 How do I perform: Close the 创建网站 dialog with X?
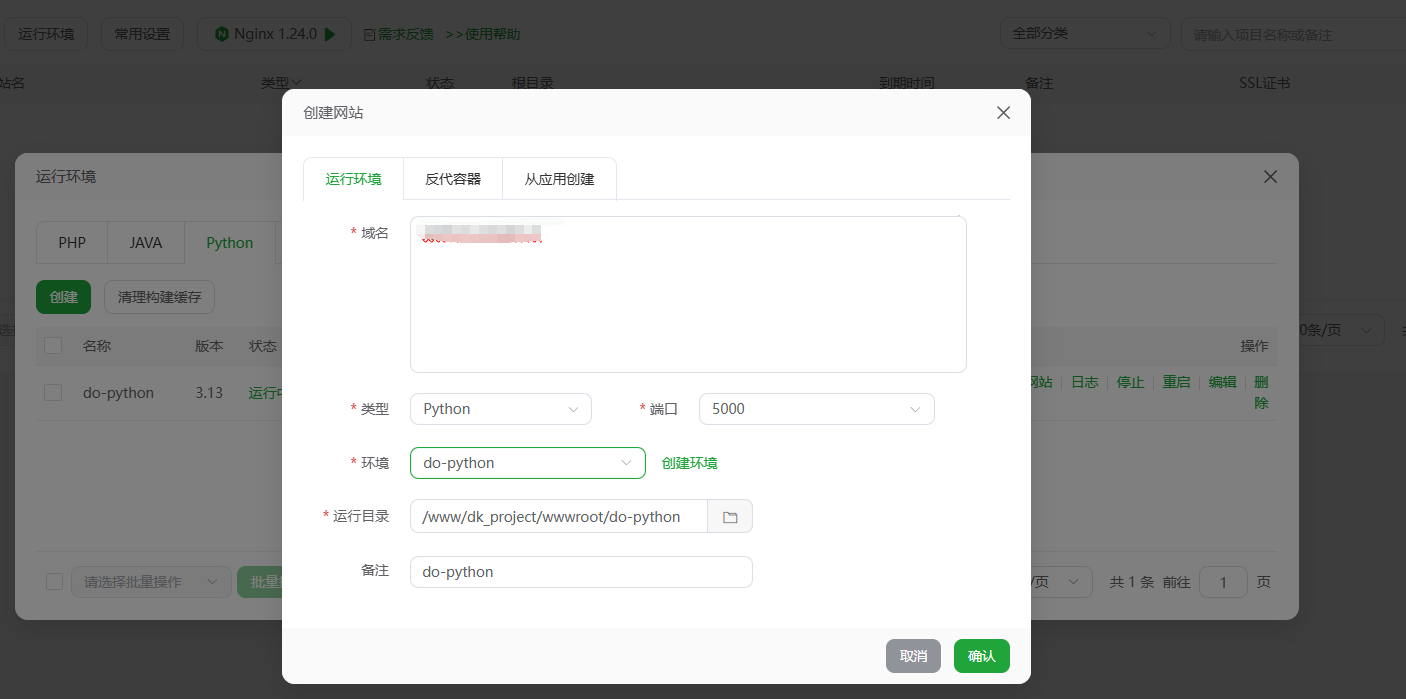tap(1003, 113)
